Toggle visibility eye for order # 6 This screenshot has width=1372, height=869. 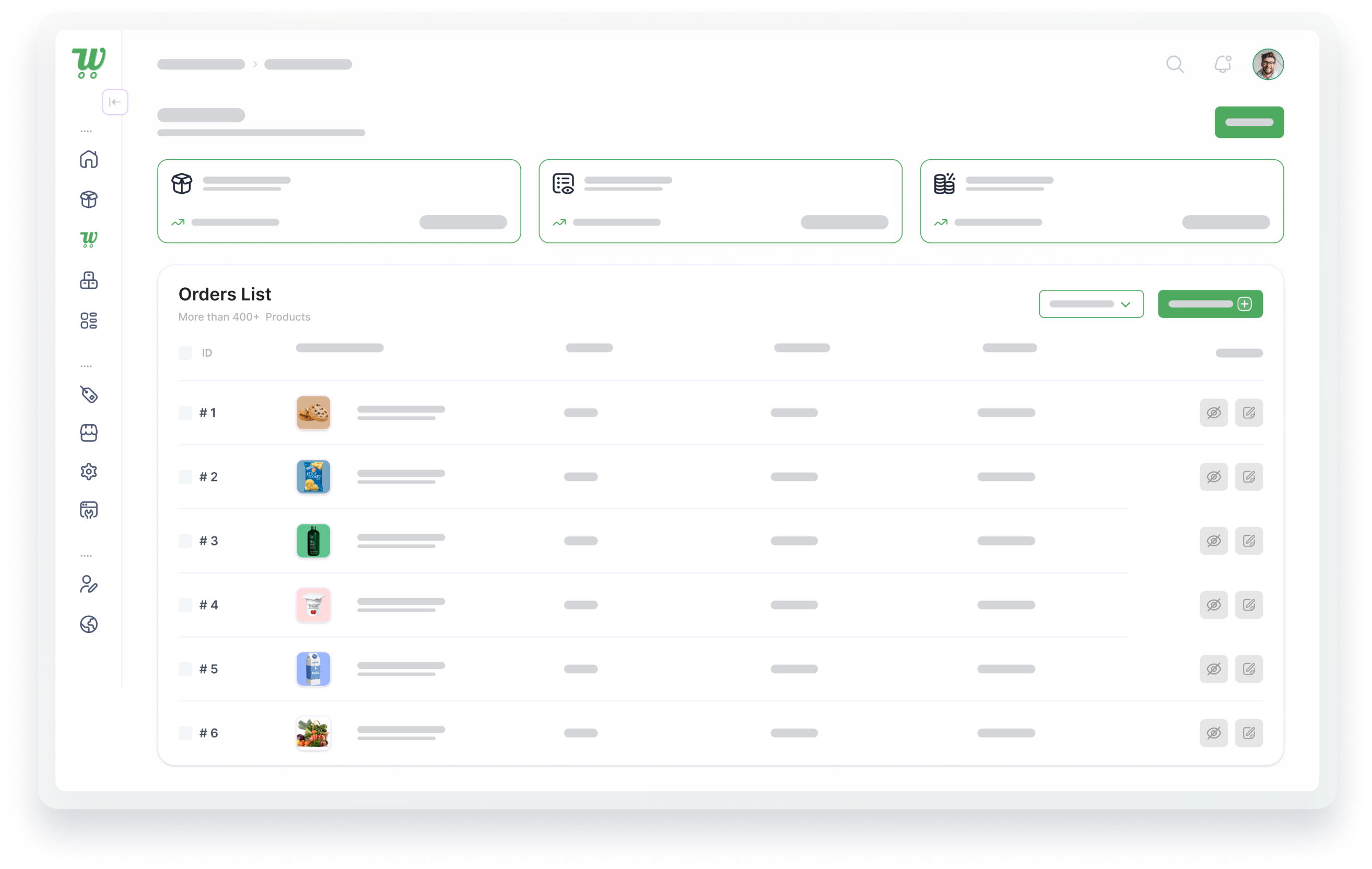1214,733
